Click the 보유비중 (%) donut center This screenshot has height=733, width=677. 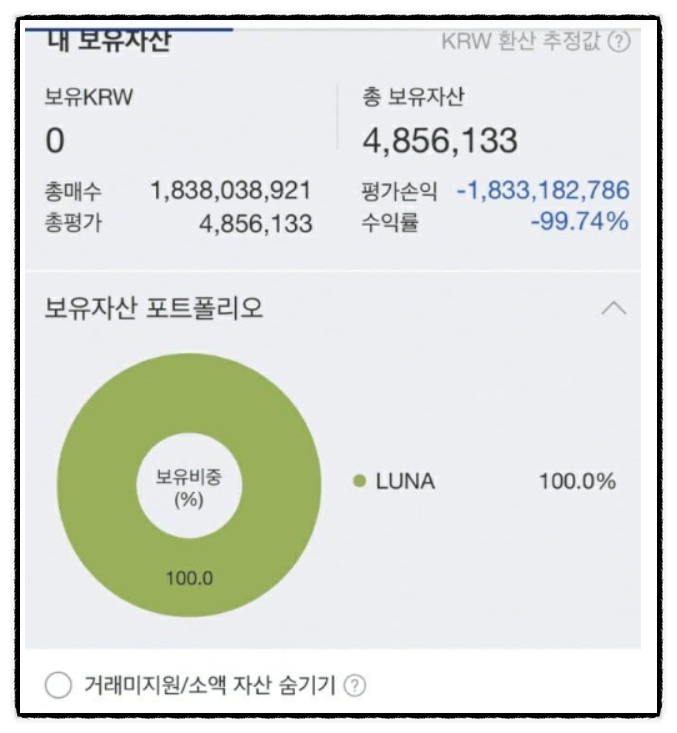(189, 488)
